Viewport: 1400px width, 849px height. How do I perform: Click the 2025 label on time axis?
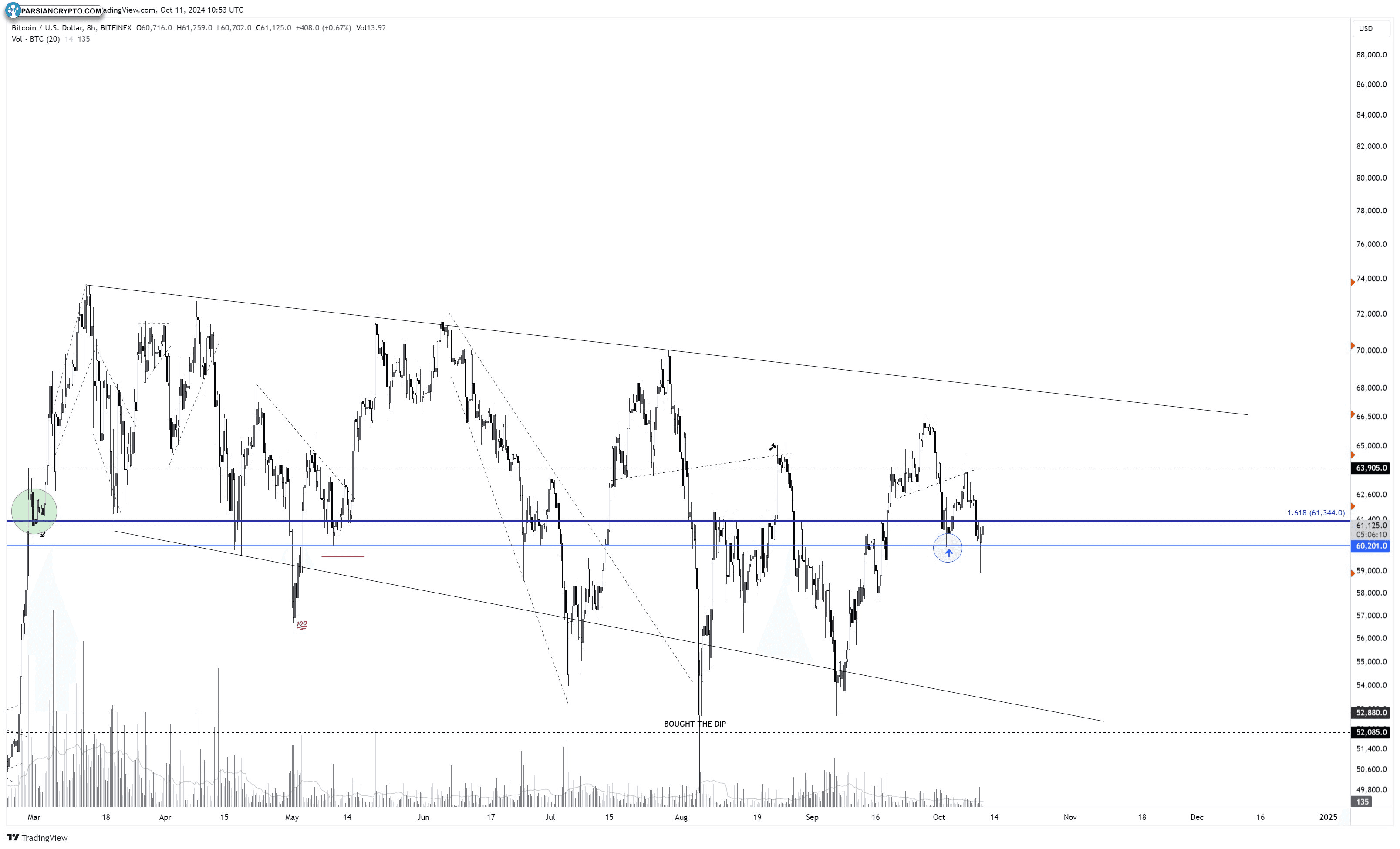(1328, 817)
